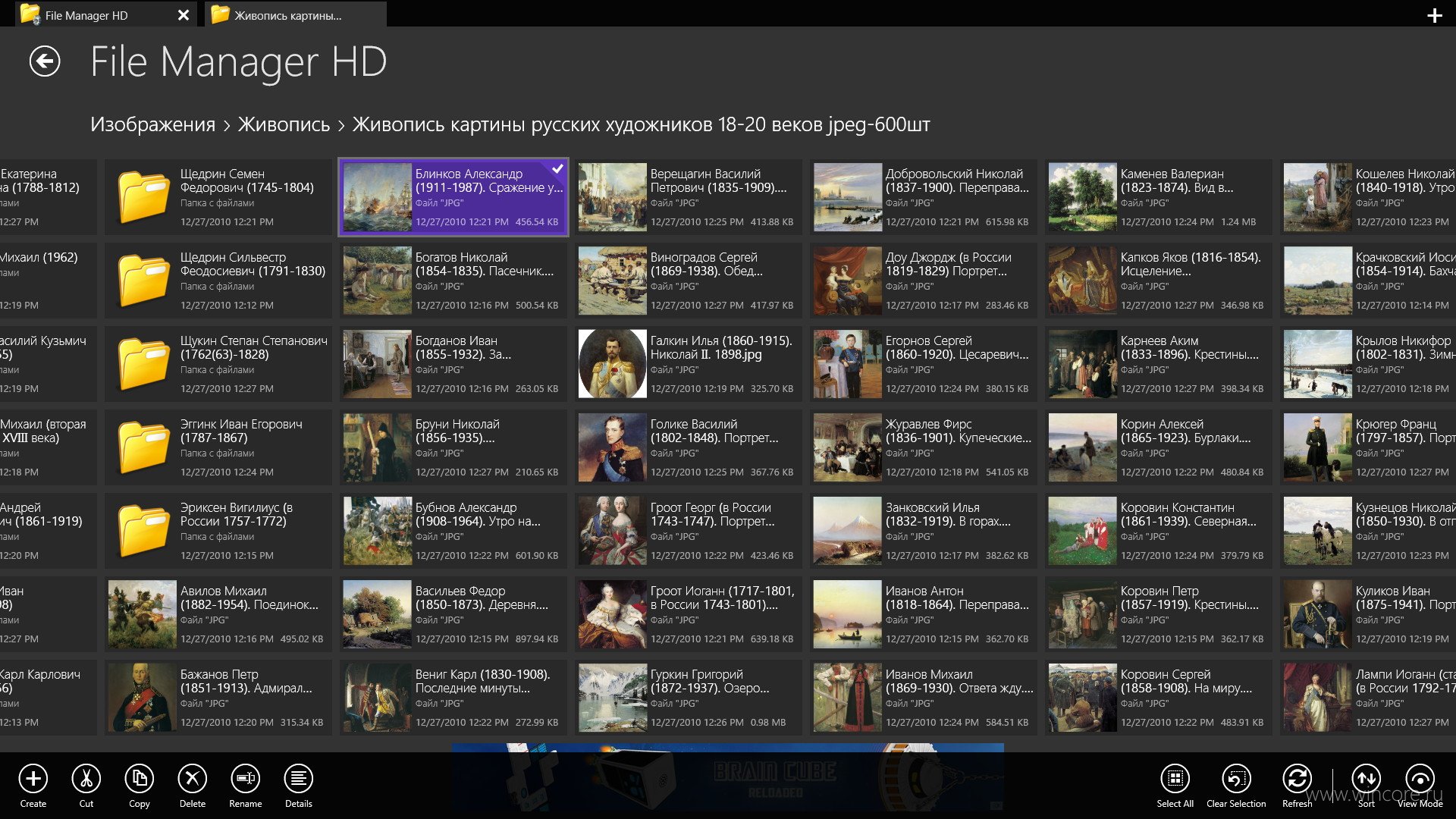Open the Sort options icon
The image size is (1456, 819).
[x=1367, y=779]
